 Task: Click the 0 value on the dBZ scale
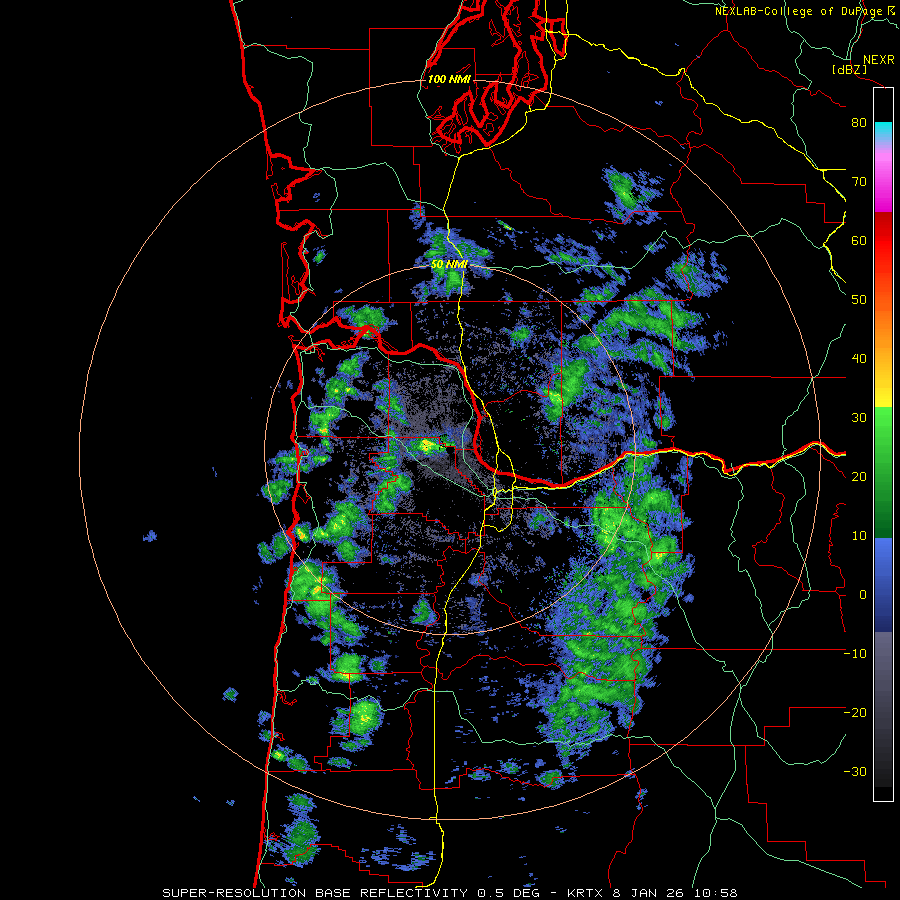tap(863, 595)
